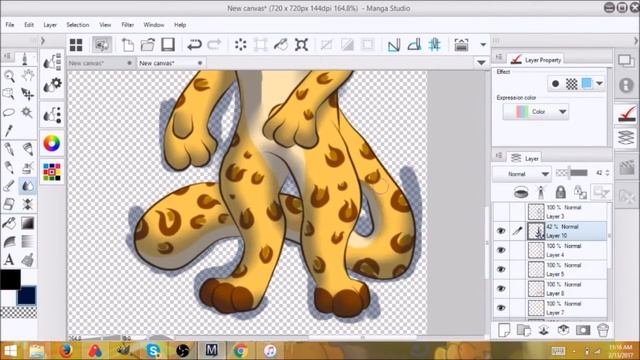This screenshot has height=360, width=640.
Task: Toggle the Lock layer icon
Action: tap(560, 192)
